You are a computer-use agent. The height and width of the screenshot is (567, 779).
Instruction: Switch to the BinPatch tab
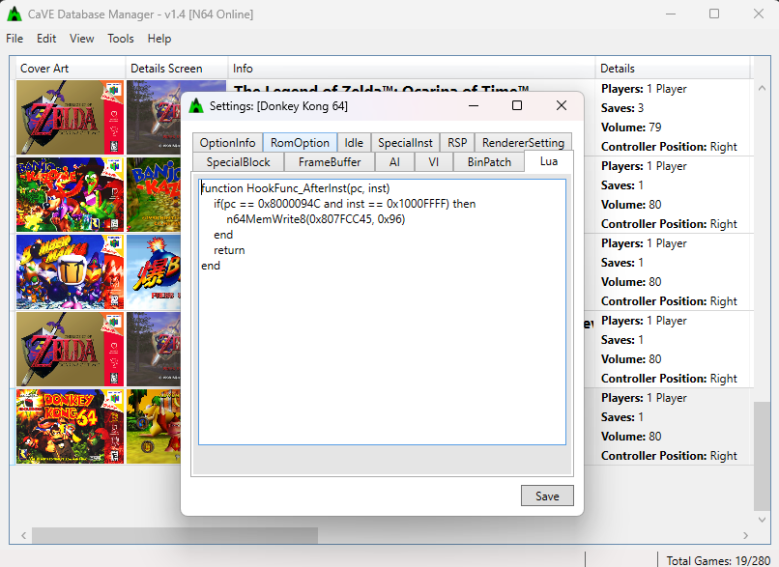click(489, 162)
